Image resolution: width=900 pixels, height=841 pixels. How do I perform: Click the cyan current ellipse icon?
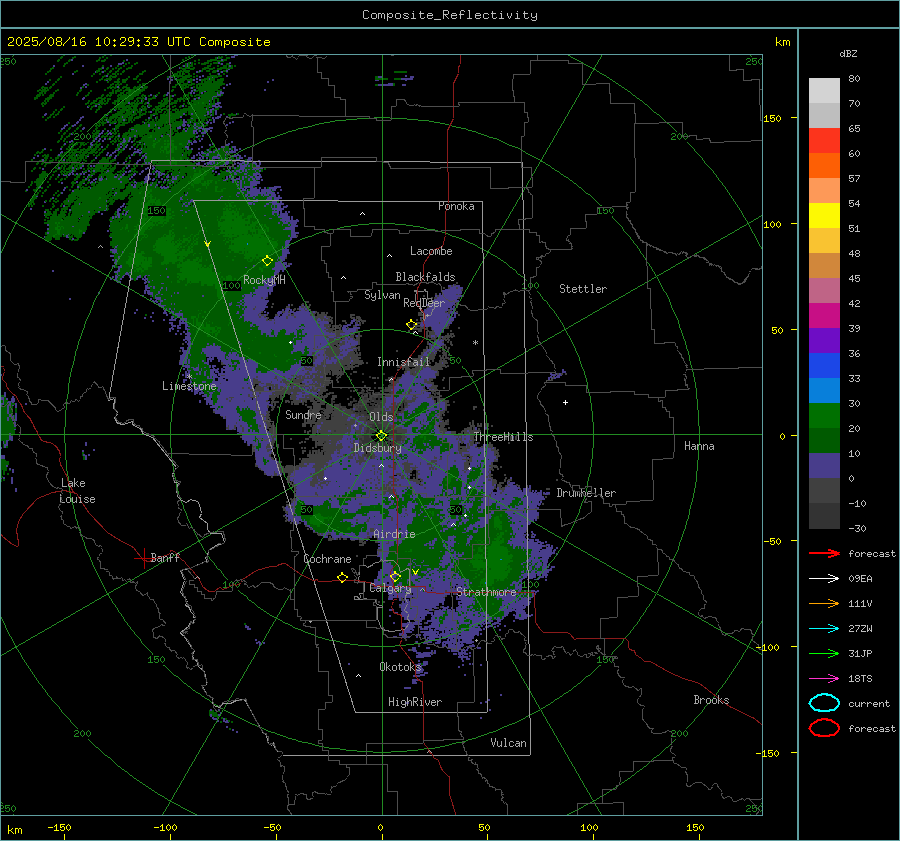(824, 703)
